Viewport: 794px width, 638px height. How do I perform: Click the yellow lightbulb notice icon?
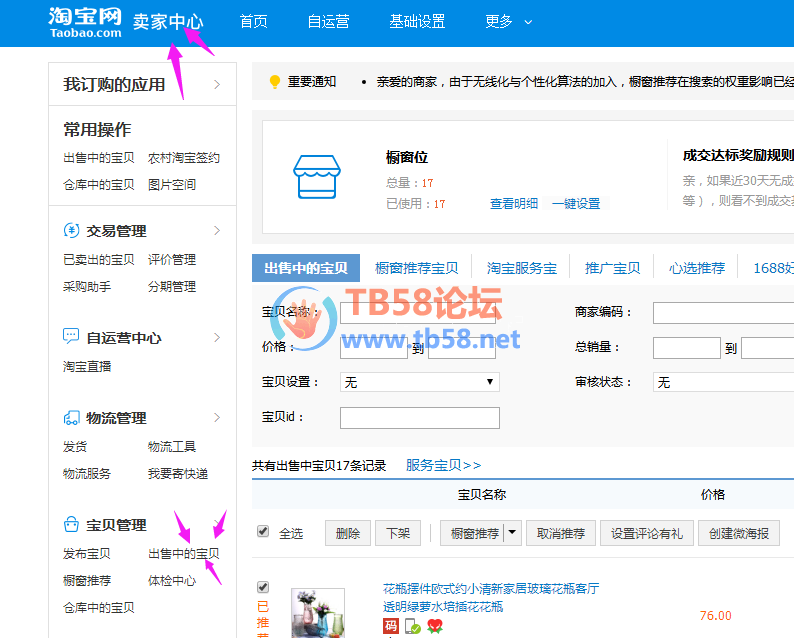pyautogui.click(x=275, y=82)
